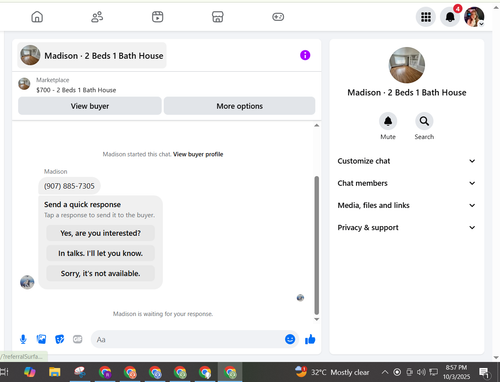Expand the Privacy & support section
This screenshot has width=500, height=382.
407,227
